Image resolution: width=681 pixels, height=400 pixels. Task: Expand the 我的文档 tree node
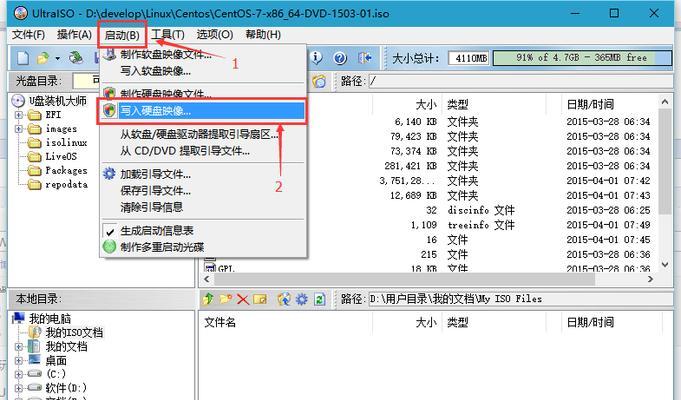19,347
